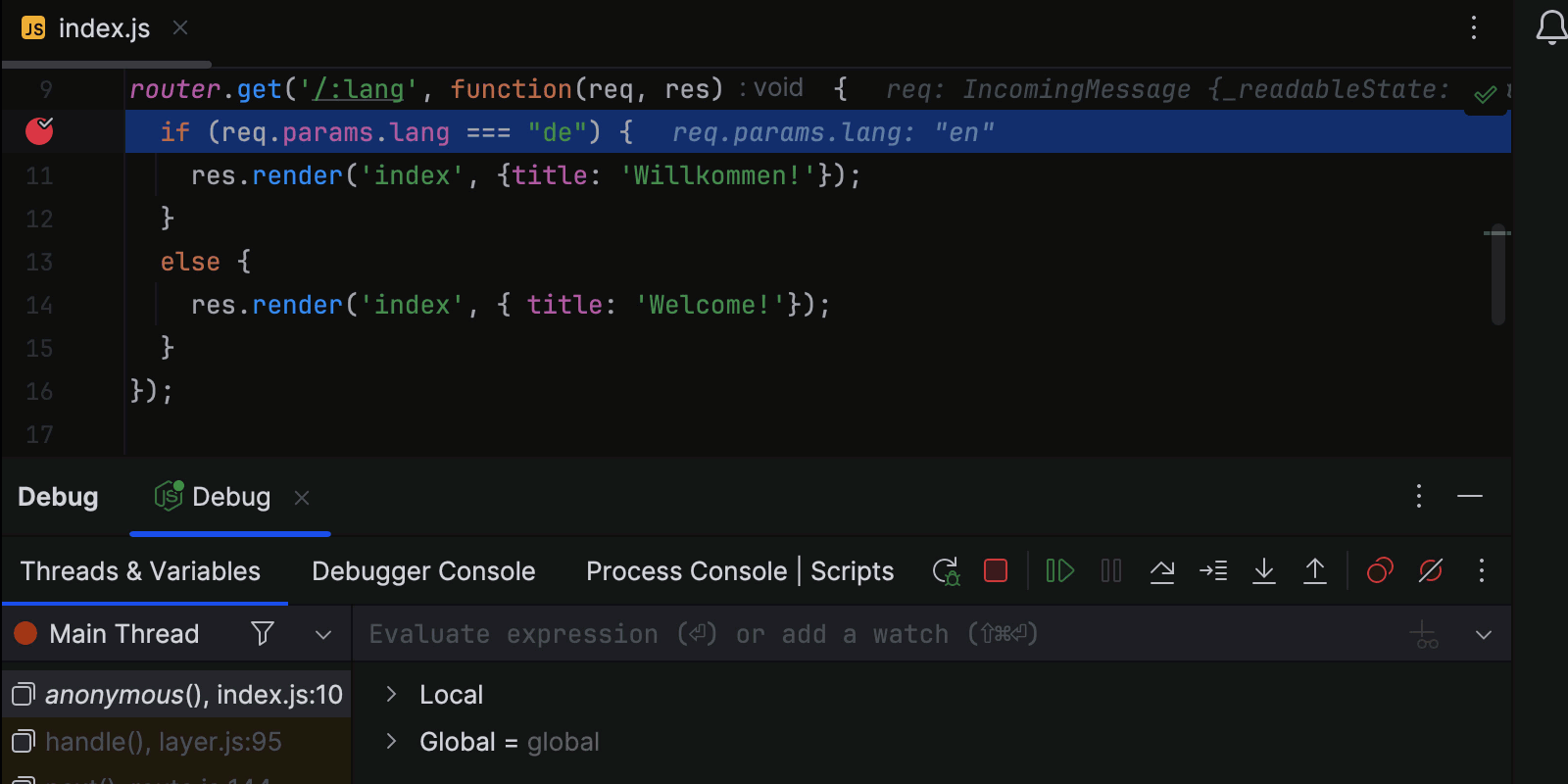Close the Debug session tab
Viewport: 1568px width, 784px height.
302,498
